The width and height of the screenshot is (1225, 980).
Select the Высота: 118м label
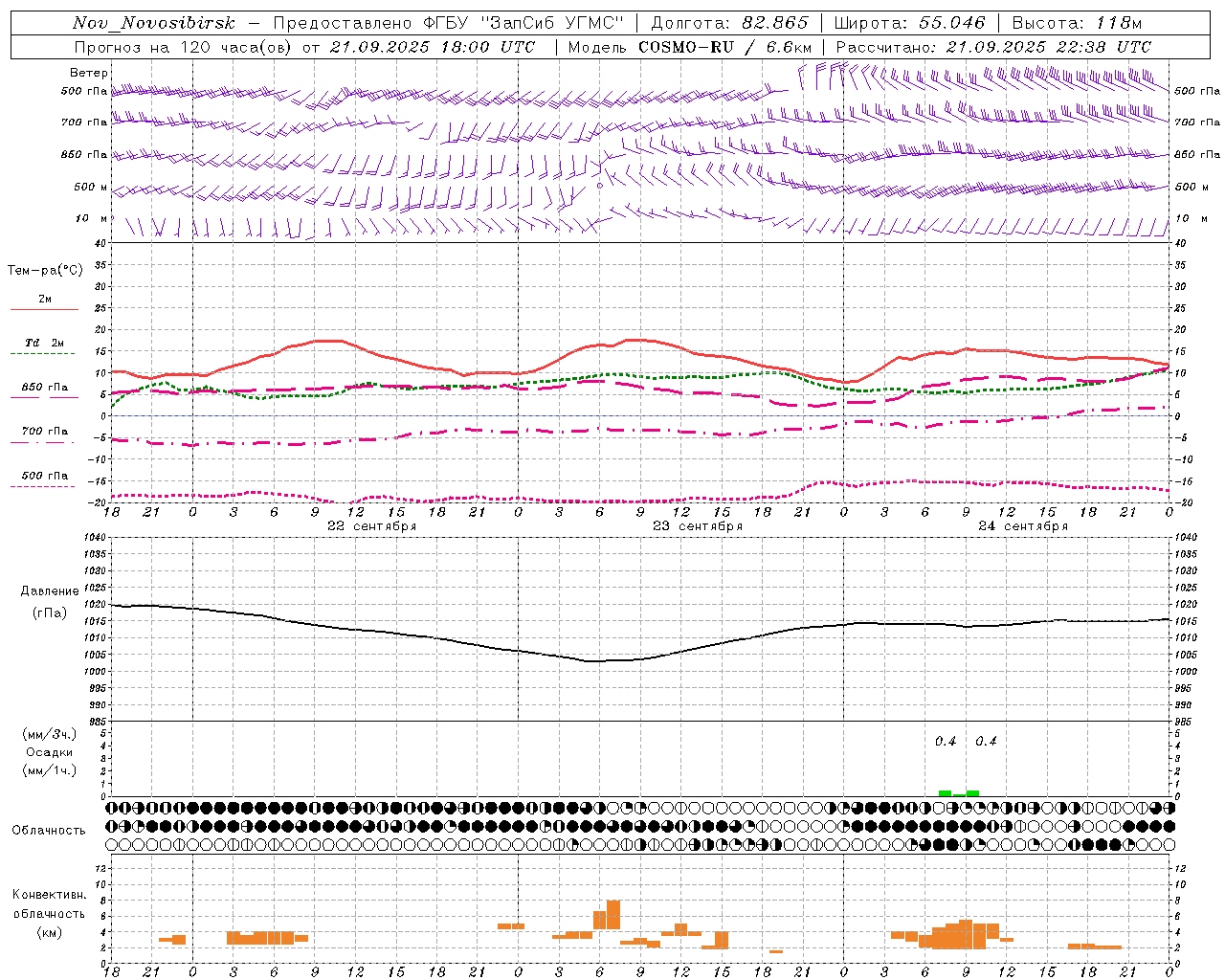click(1077, 23)
